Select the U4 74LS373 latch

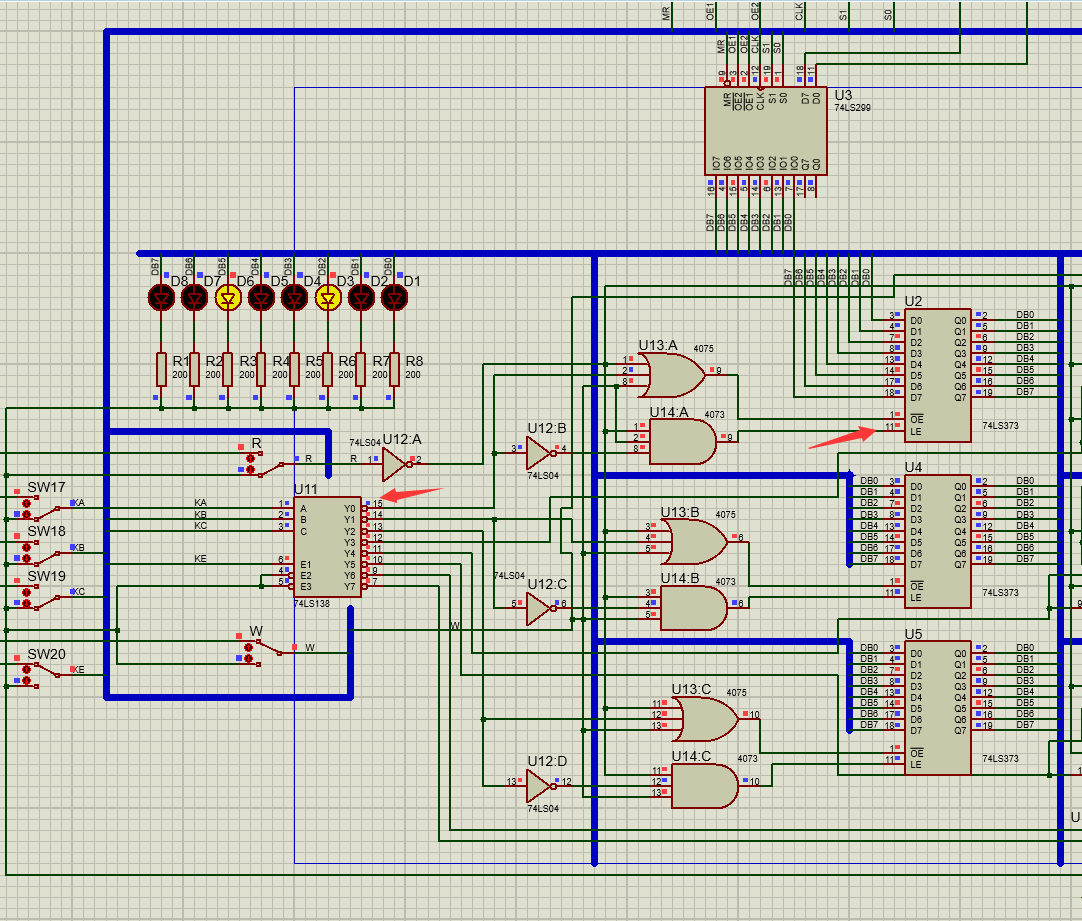coord(938,542)
